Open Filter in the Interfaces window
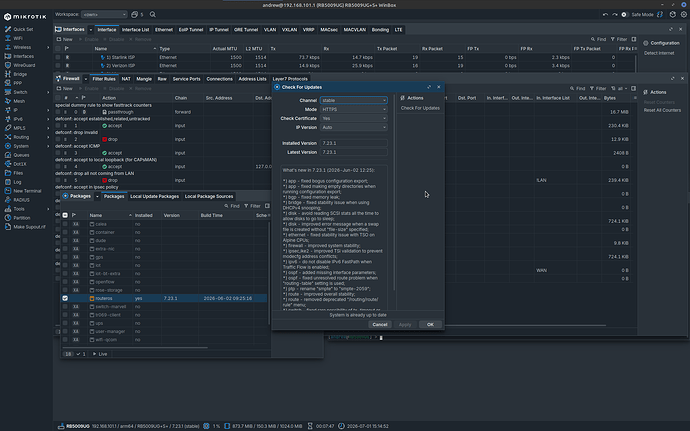 (619, 39)
